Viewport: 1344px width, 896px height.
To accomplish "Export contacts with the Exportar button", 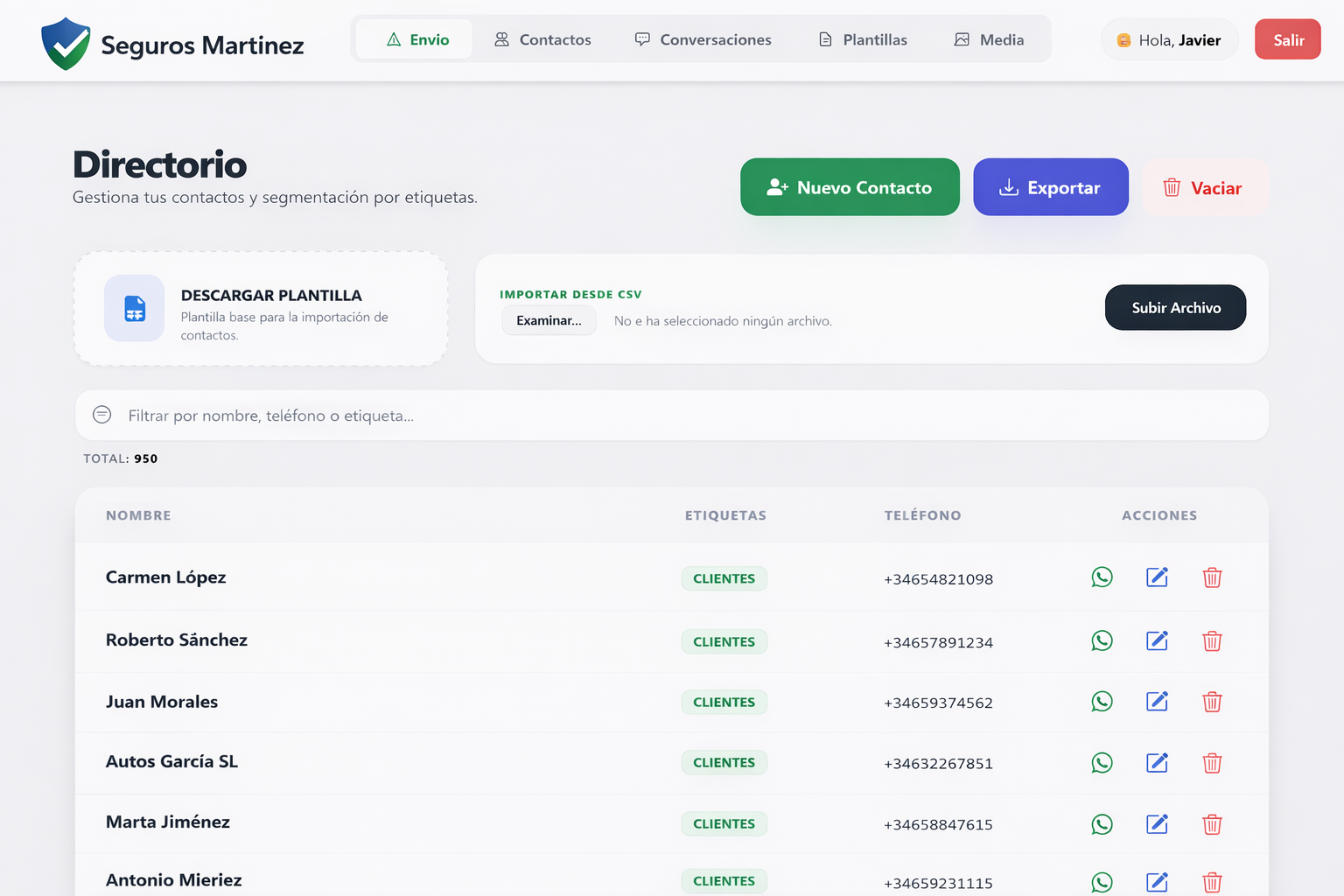I will (1050, 187).
